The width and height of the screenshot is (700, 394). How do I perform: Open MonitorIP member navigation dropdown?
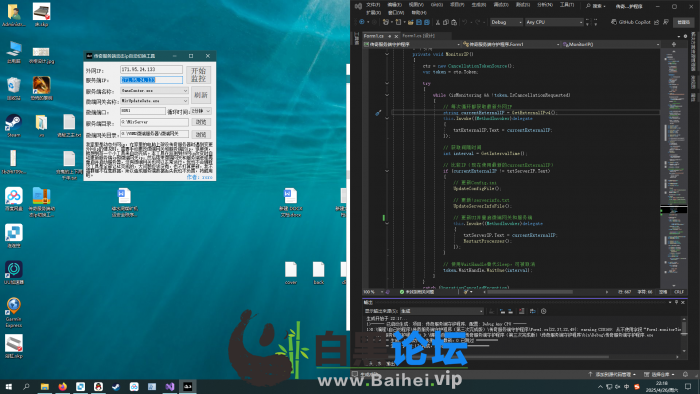[x=611, y=45]
